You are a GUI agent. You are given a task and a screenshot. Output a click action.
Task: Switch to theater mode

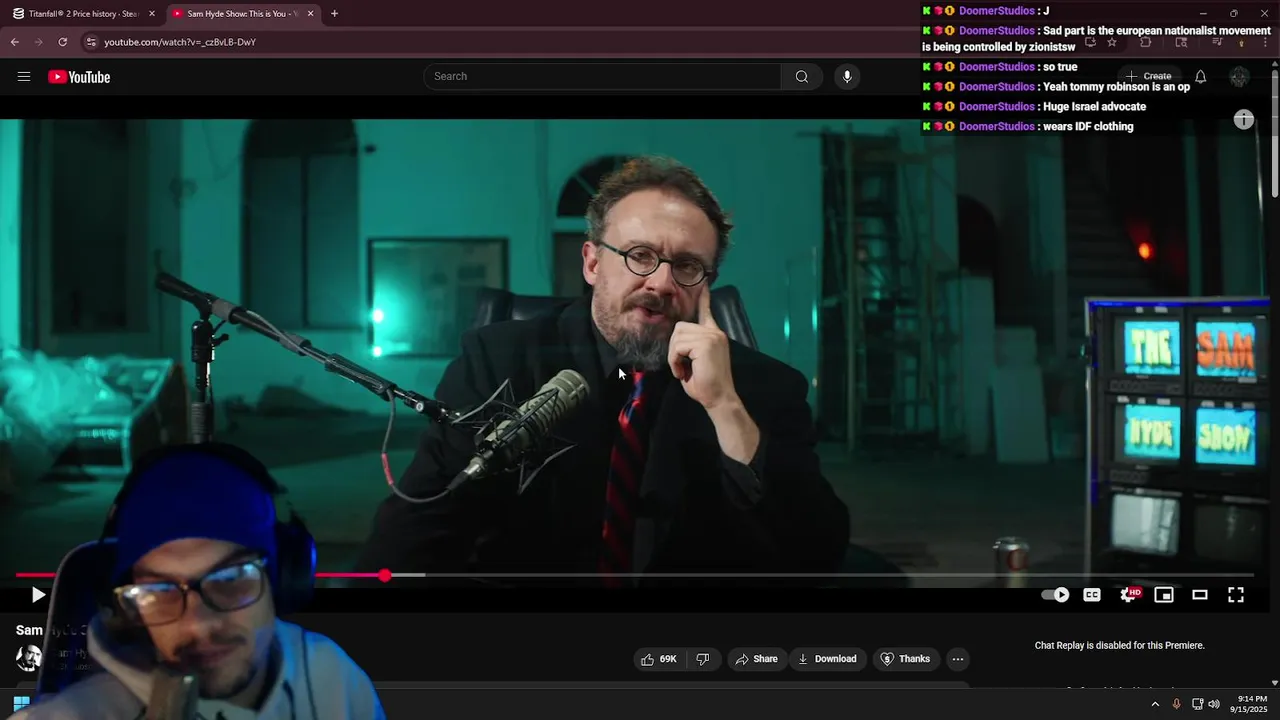1200,595
